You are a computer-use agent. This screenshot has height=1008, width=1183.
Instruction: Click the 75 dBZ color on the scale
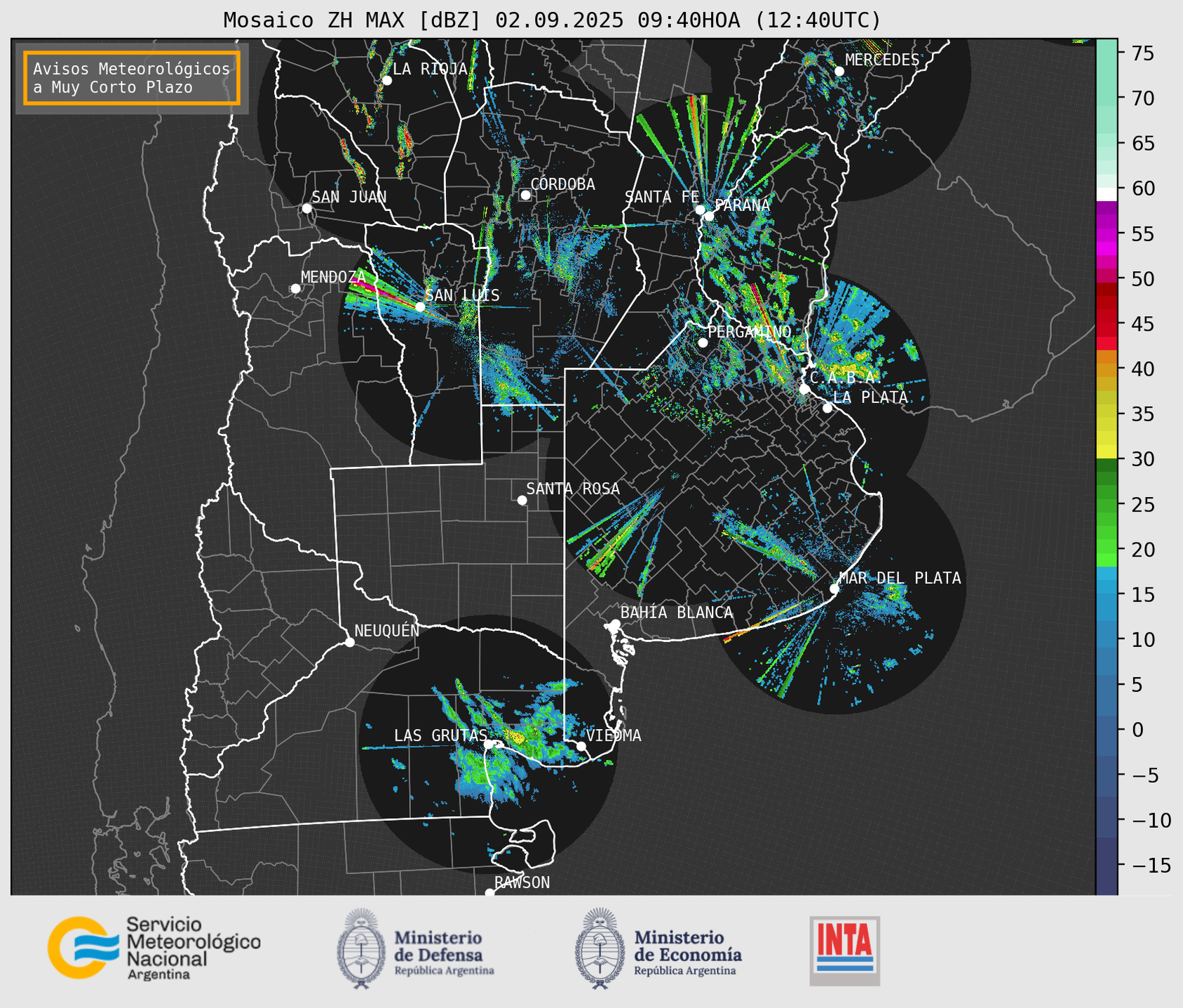point(1107,53)
